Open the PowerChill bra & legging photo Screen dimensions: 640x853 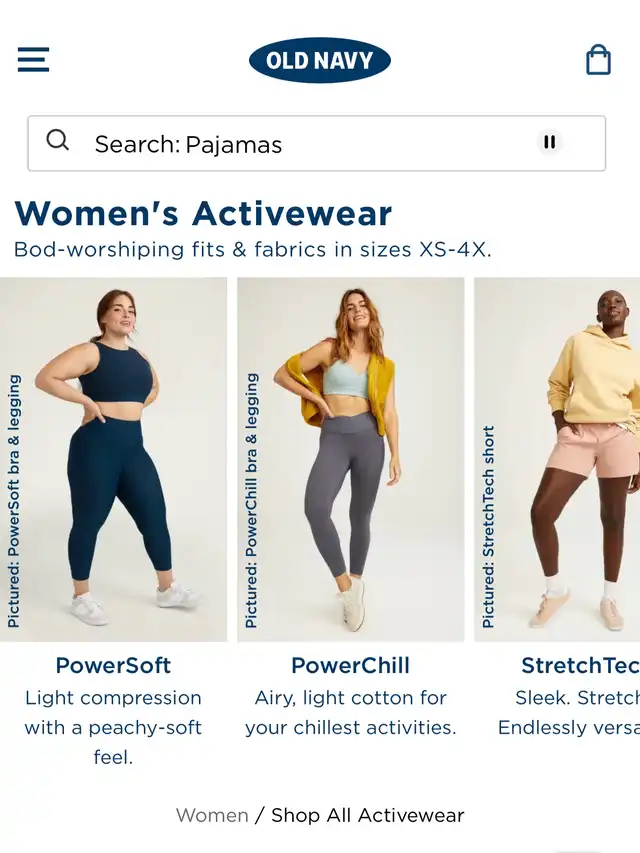(350, 459)
